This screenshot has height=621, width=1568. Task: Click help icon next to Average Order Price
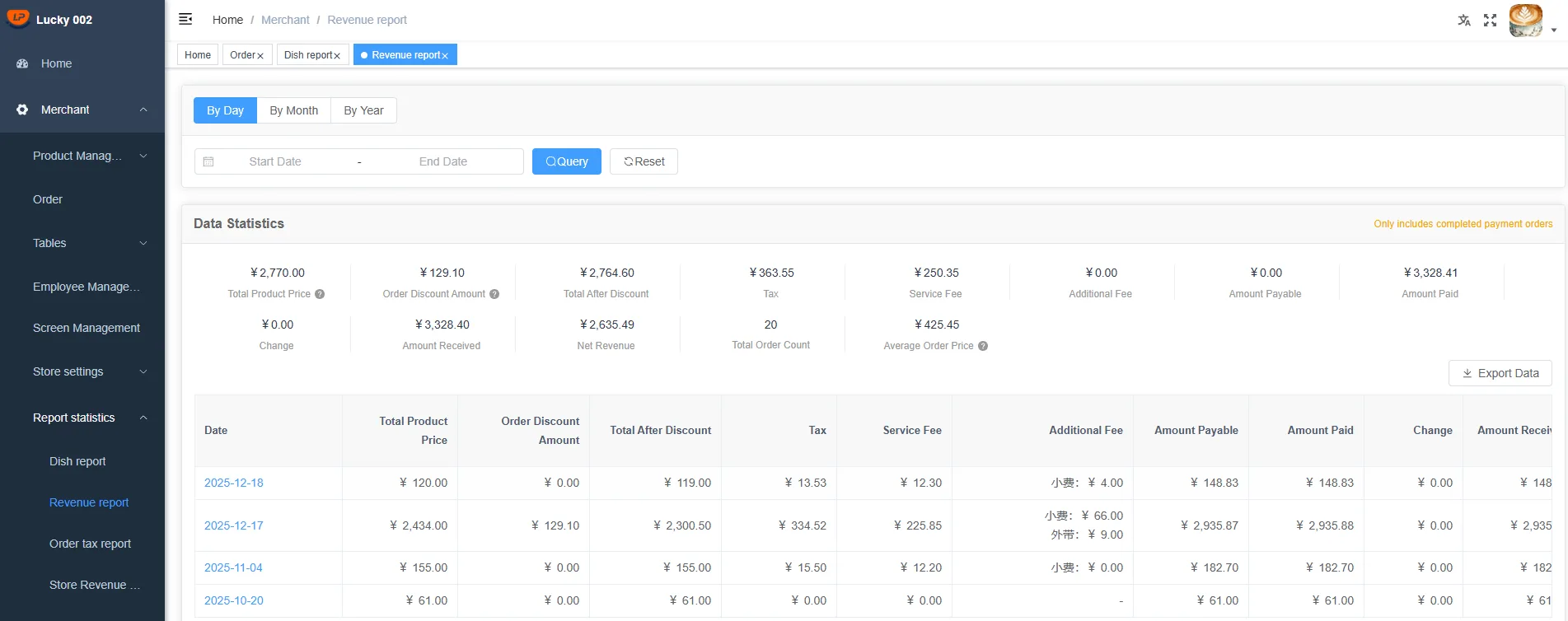pos(983,346)
